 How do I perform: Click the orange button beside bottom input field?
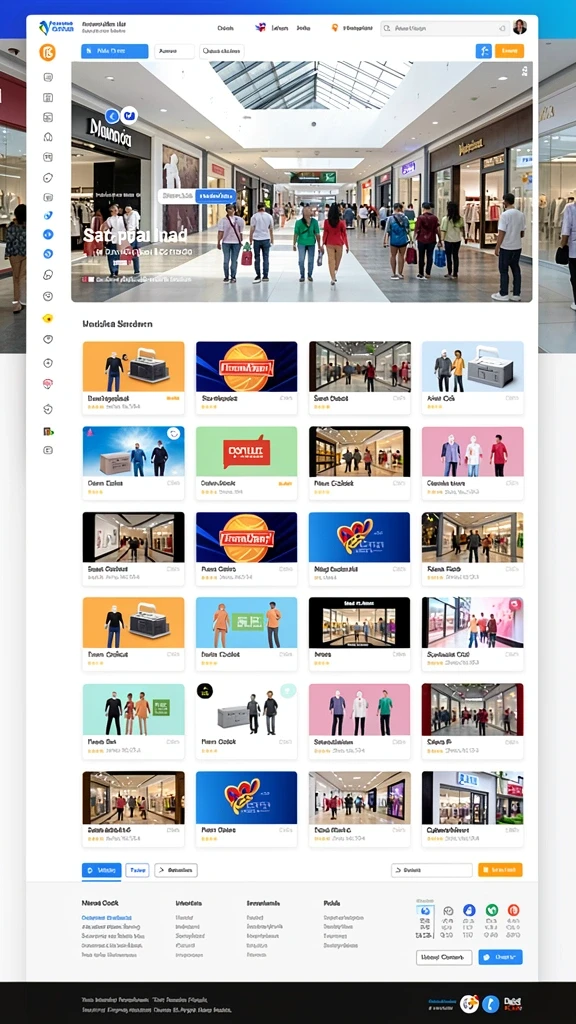[500, 870]
